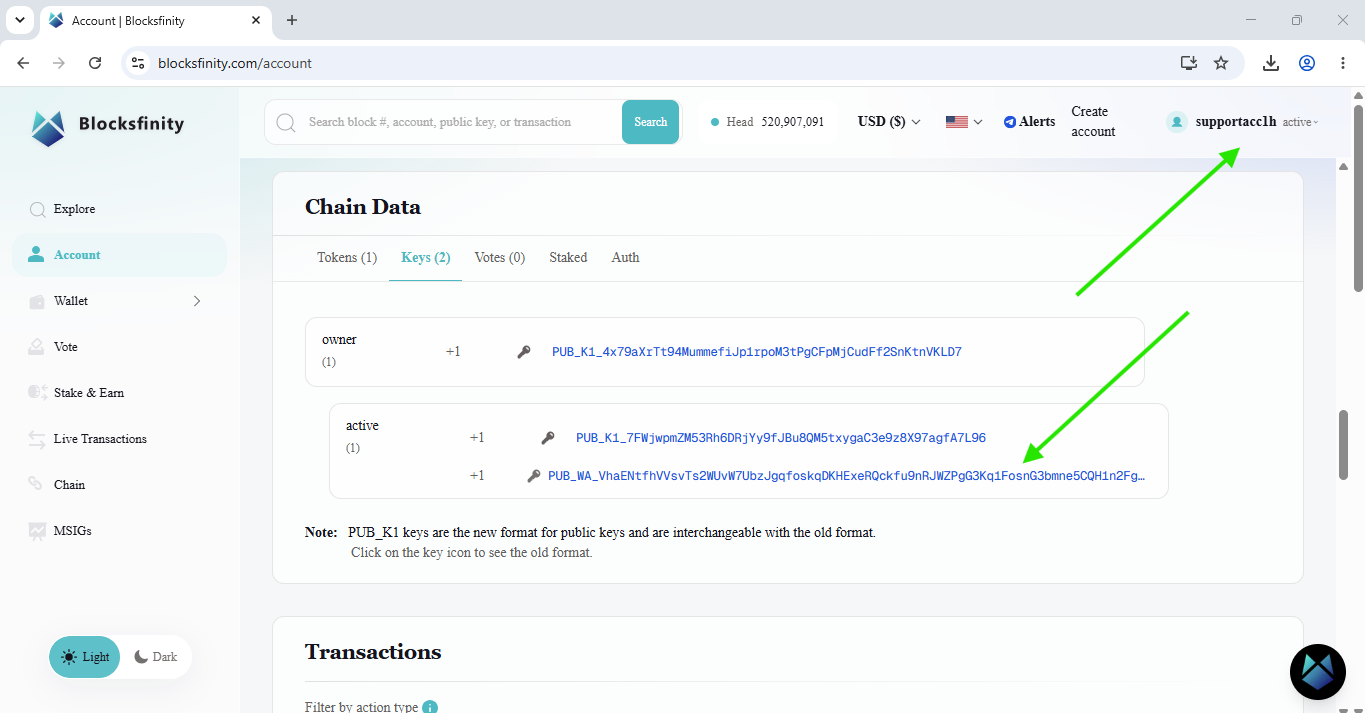Expand the Wallet submenu chevron

coord(197,301)
